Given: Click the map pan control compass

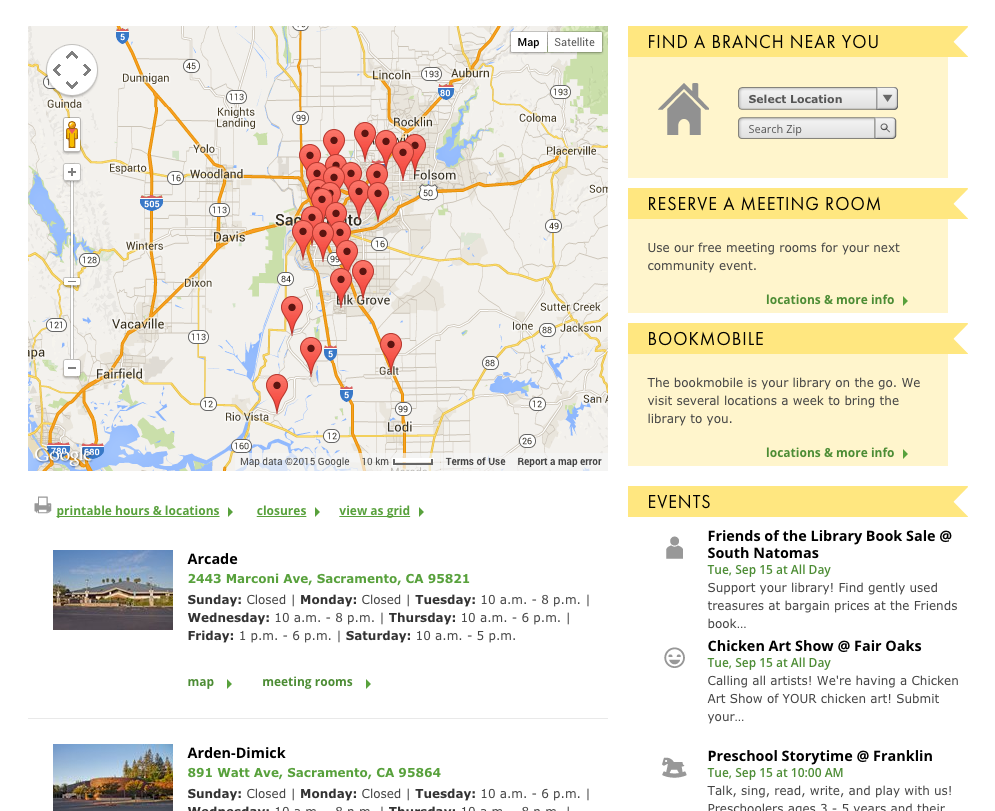Looking at the screenshot, I should [x=72, y=70].
